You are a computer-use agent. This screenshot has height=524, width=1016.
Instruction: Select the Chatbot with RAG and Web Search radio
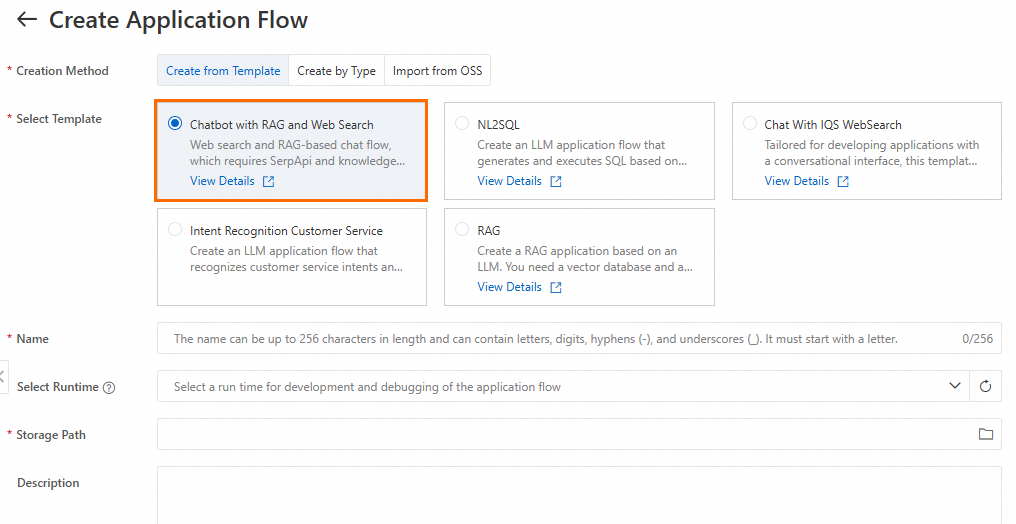pyautogui.click(x=175, y=124)
